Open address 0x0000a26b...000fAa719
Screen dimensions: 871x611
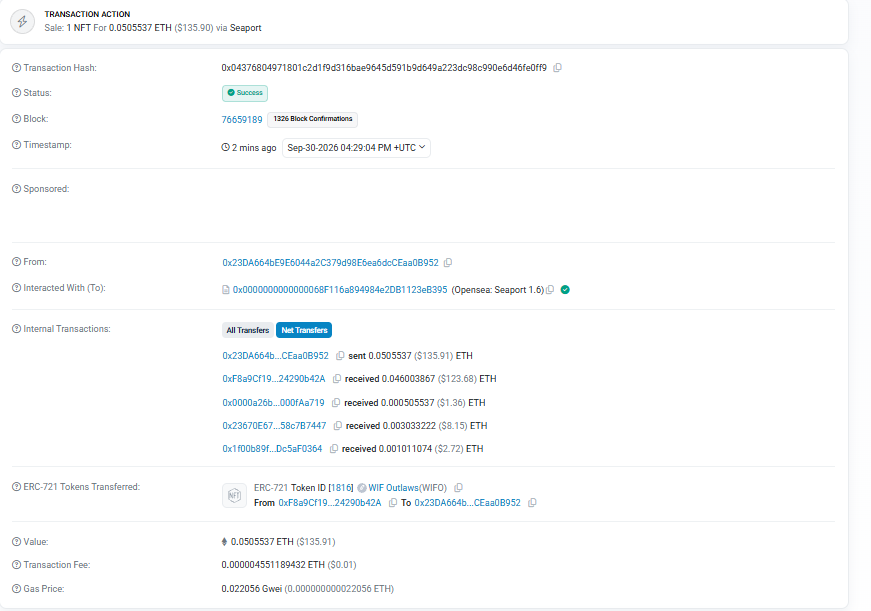tap(273, 403)
